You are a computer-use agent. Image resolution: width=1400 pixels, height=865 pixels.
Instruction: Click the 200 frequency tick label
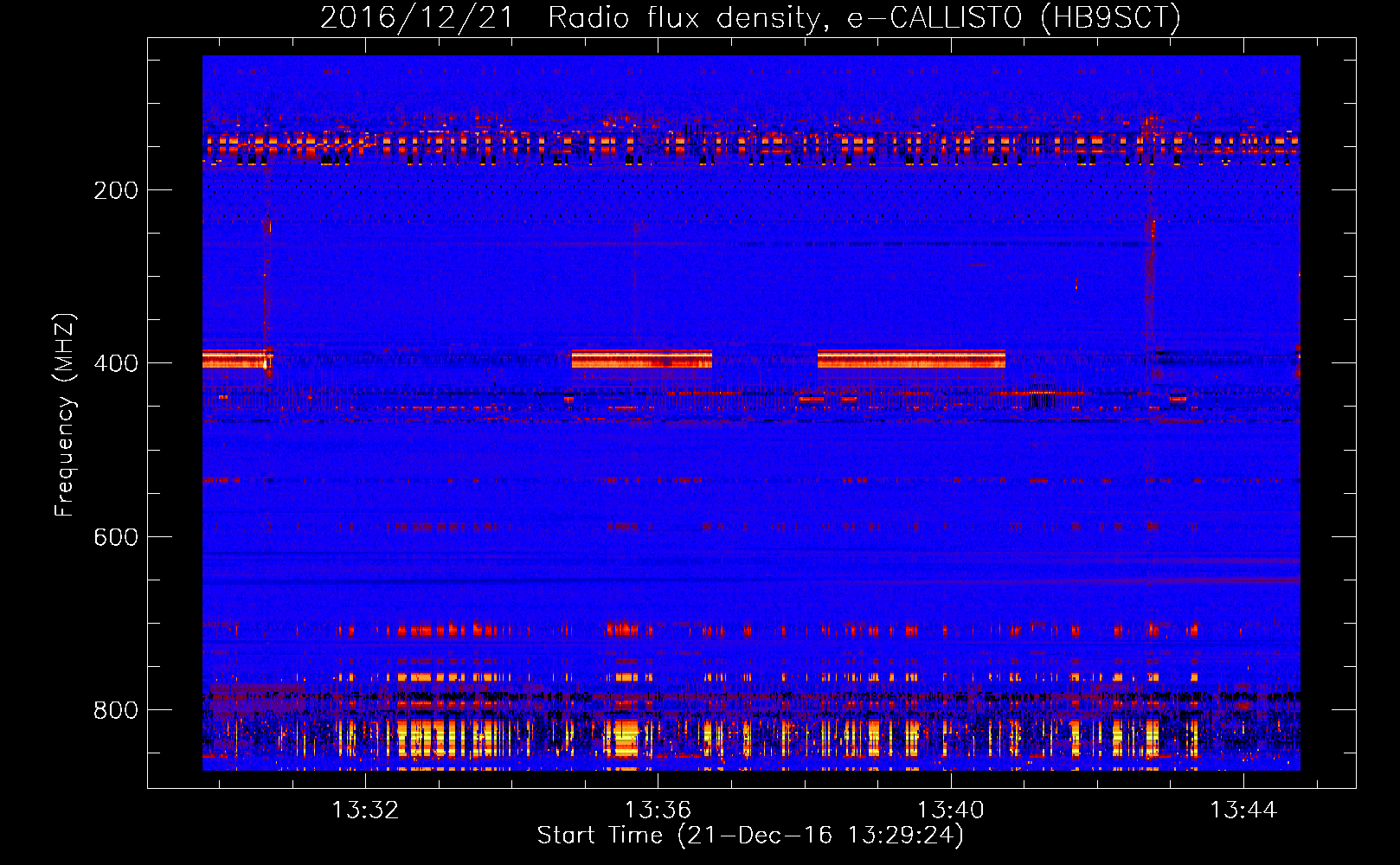coord(116,190)
